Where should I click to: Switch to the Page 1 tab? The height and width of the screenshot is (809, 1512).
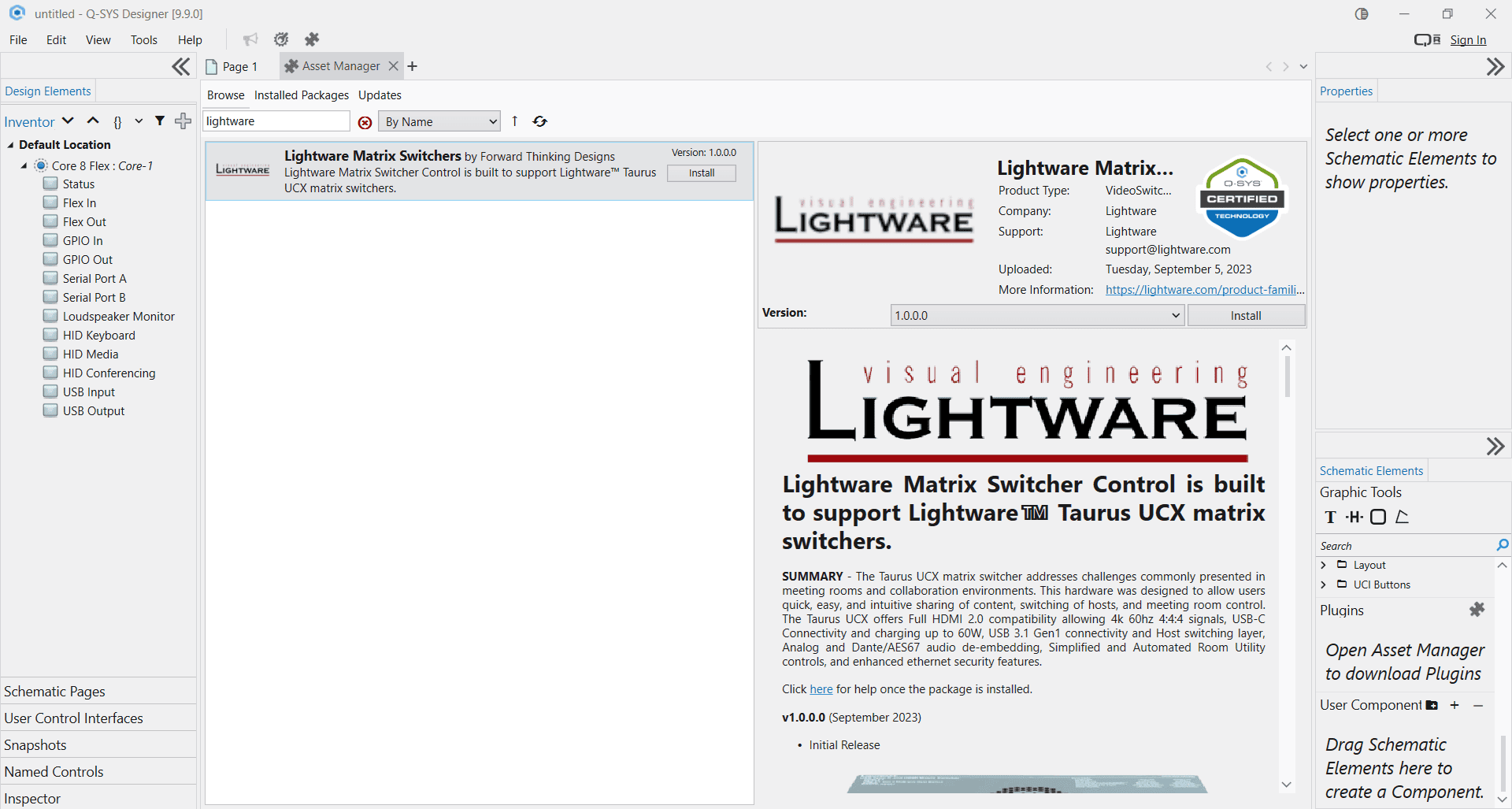232,67
